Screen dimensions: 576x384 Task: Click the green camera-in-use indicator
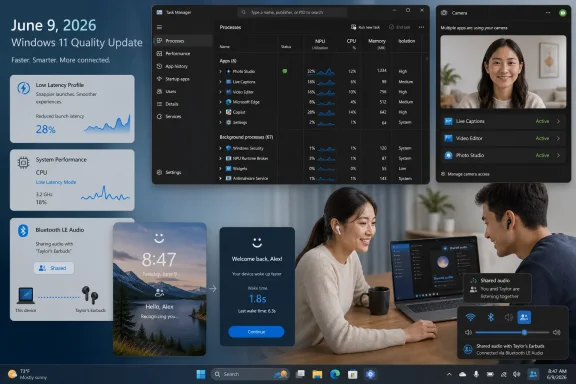point(562,13)
